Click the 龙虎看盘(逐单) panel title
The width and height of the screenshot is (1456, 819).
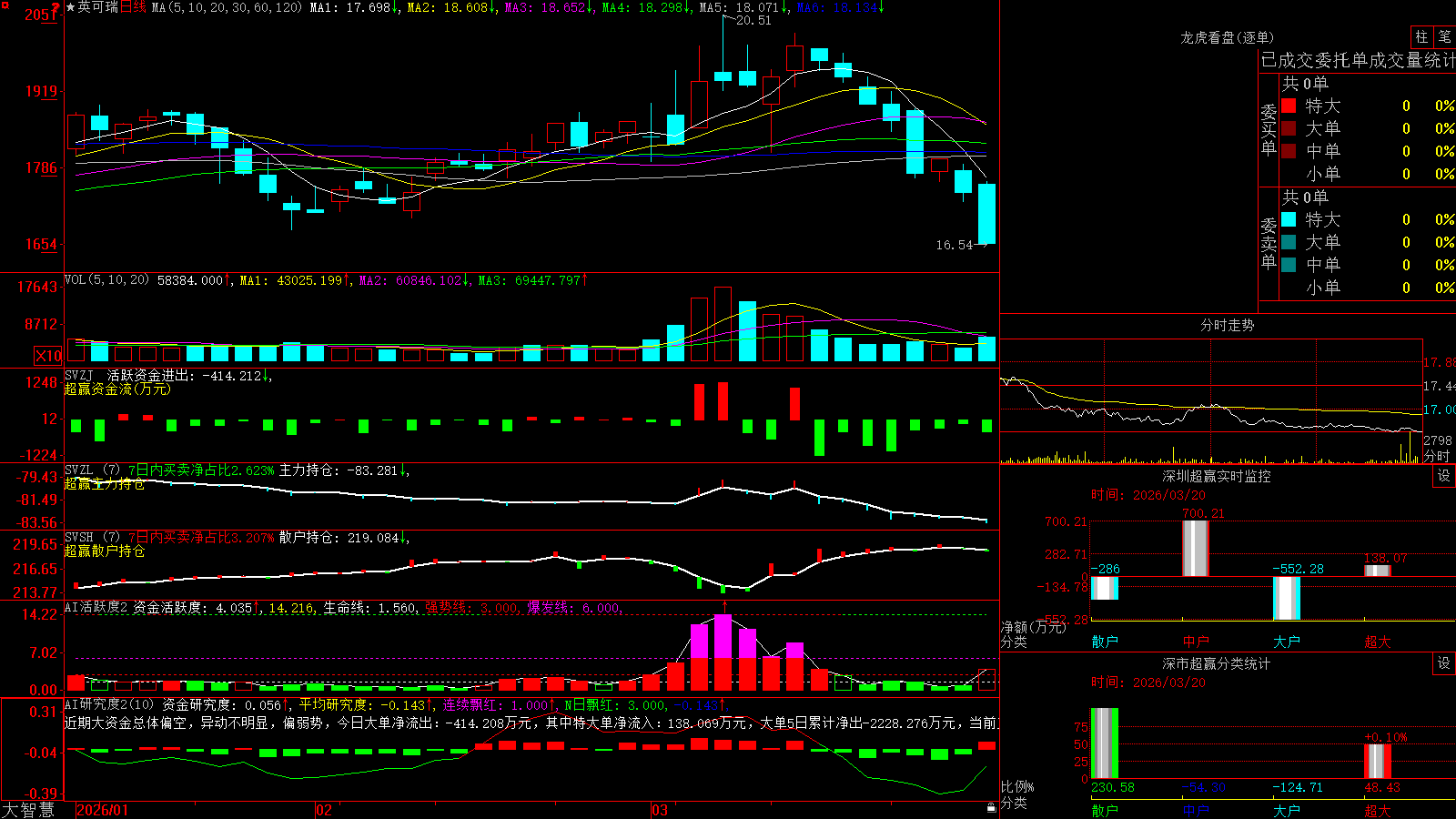coord(1227,37)
